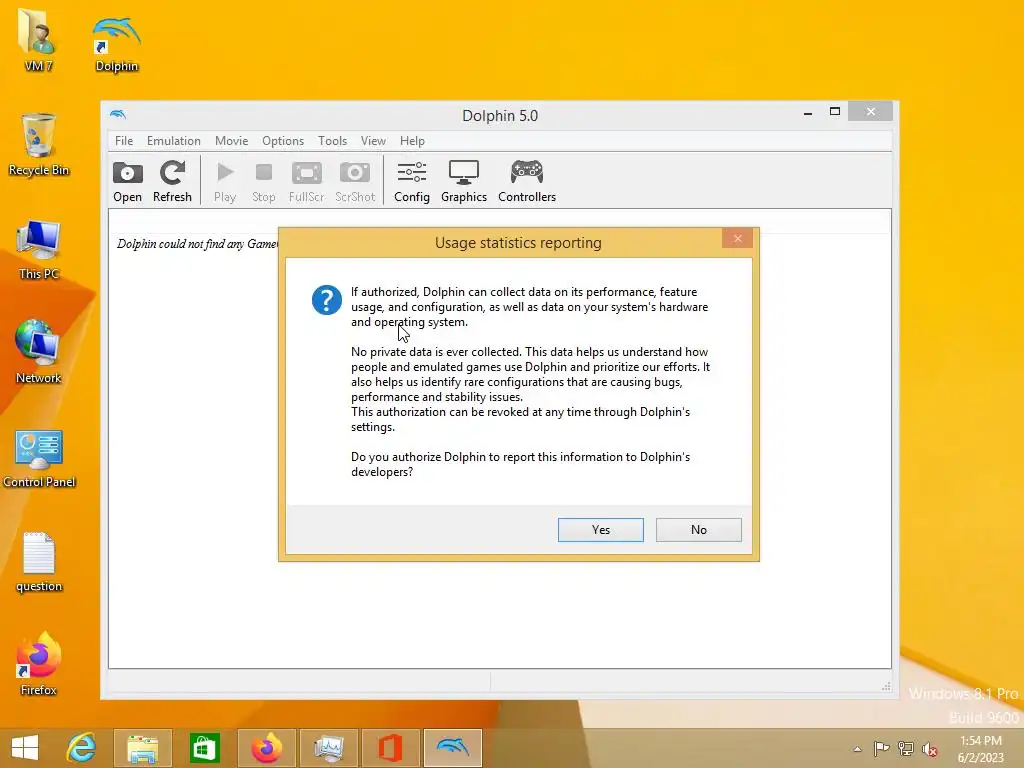Open the Config settings icon

tap(411, 182)
